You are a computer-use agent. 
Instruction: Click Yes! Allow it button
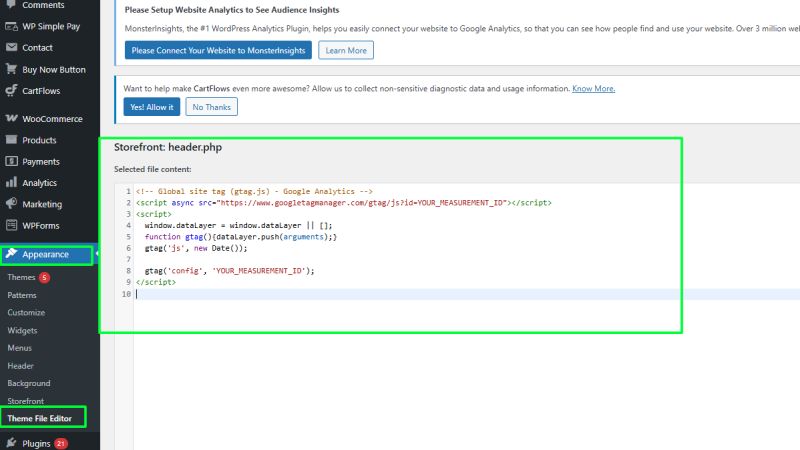pos(152,107)
